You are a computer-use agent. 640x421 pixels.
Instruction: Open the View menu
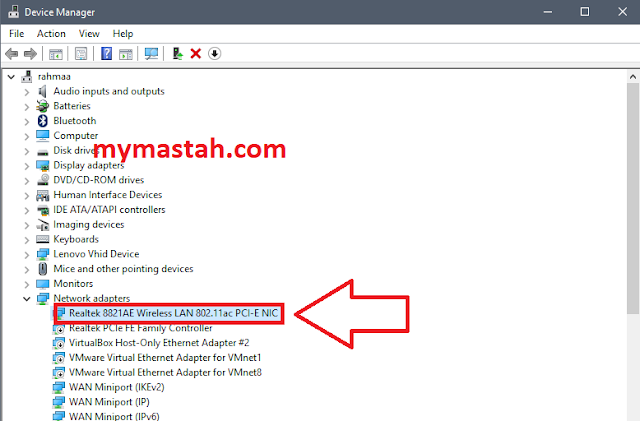[x=89, y=33]
